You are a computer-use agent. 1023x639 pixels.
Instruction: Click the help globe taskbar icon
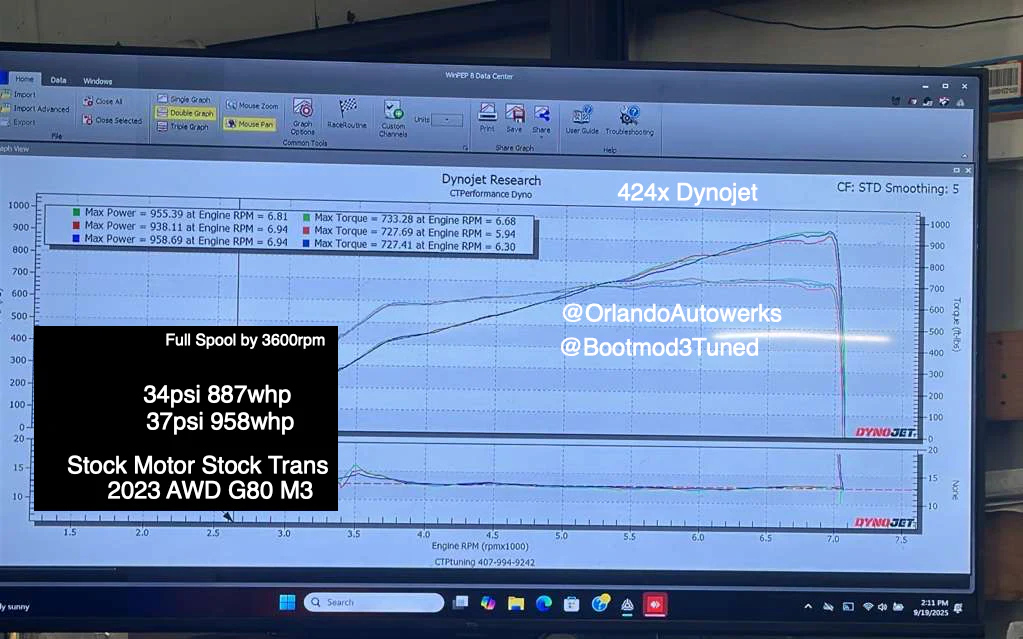[x=600, y=604]
